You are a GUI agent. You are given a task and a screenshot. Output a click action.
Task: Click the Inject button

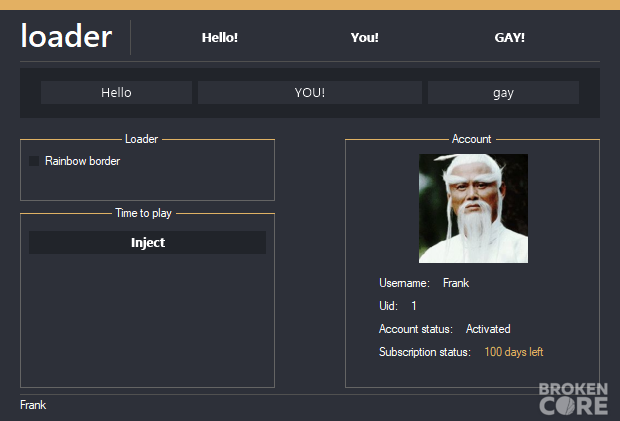147,242
